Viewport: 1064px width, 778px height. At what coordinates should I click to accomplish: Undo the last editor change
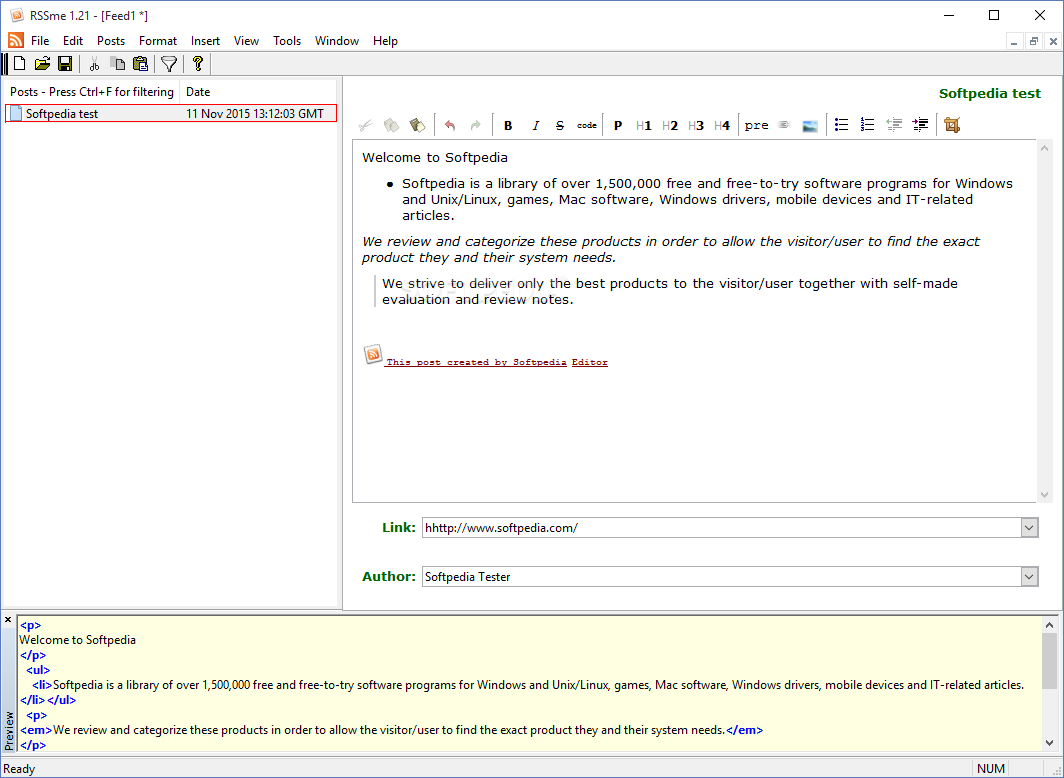point(449,125)
